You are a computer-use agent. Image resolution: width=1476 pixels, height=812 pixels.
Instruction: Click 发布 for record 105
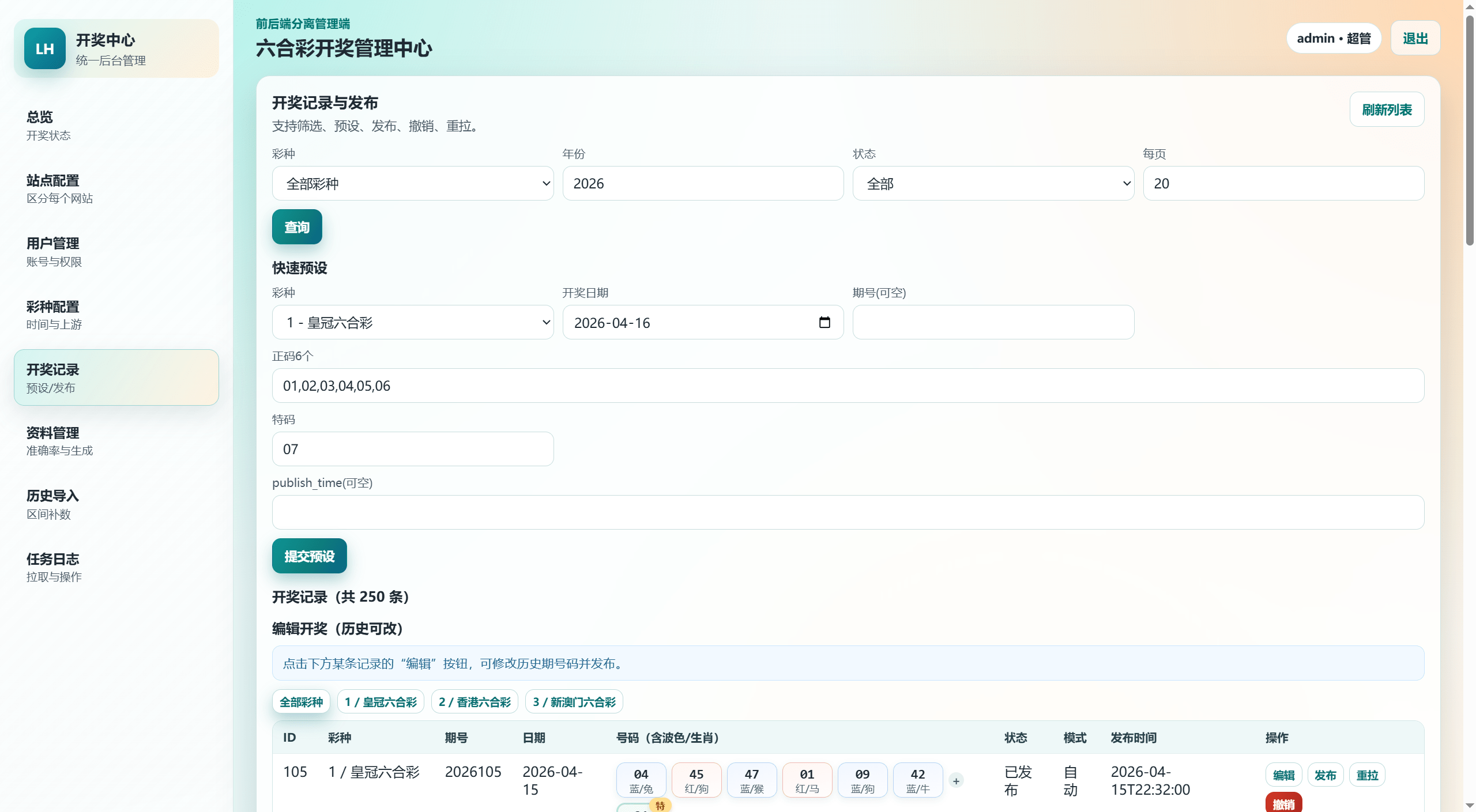(1325, 775)
